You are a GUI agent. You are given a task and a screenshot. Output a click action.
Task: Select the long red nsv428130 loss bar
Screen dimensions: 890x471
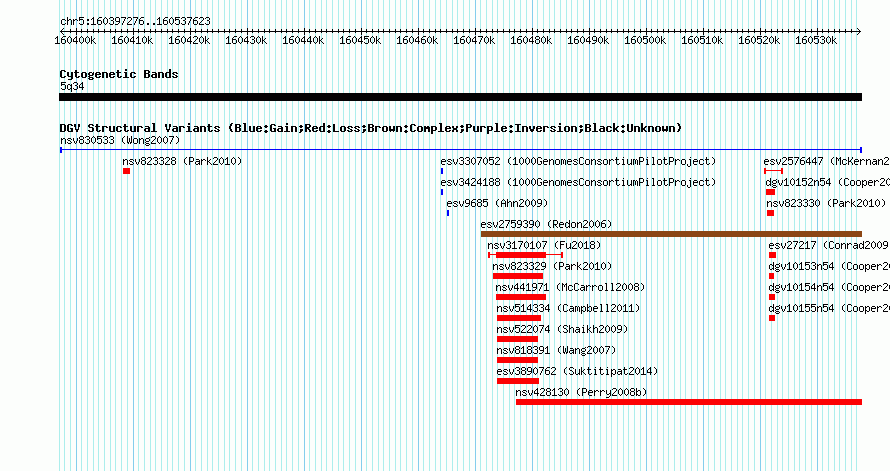689,402
